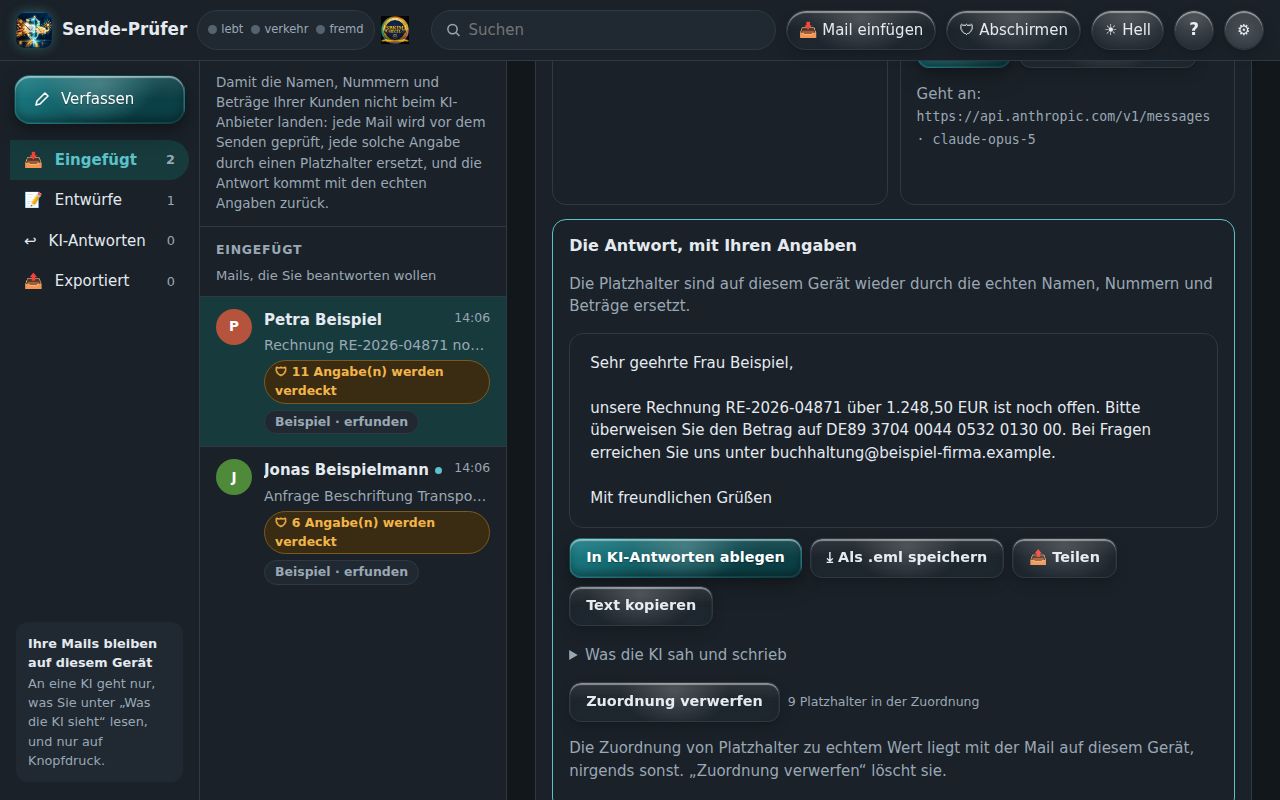Image resolution: width=1280 pixels, height=800 pixels.
Task: Click the 'Text kopieren' button
Action: 641,606
